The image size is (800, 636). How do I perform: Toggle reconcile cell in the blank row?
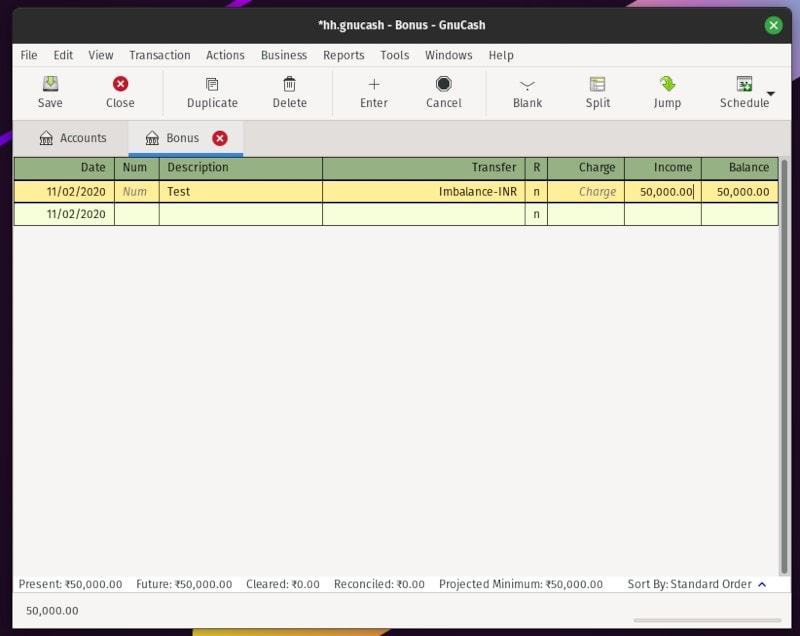click(536, 214)
